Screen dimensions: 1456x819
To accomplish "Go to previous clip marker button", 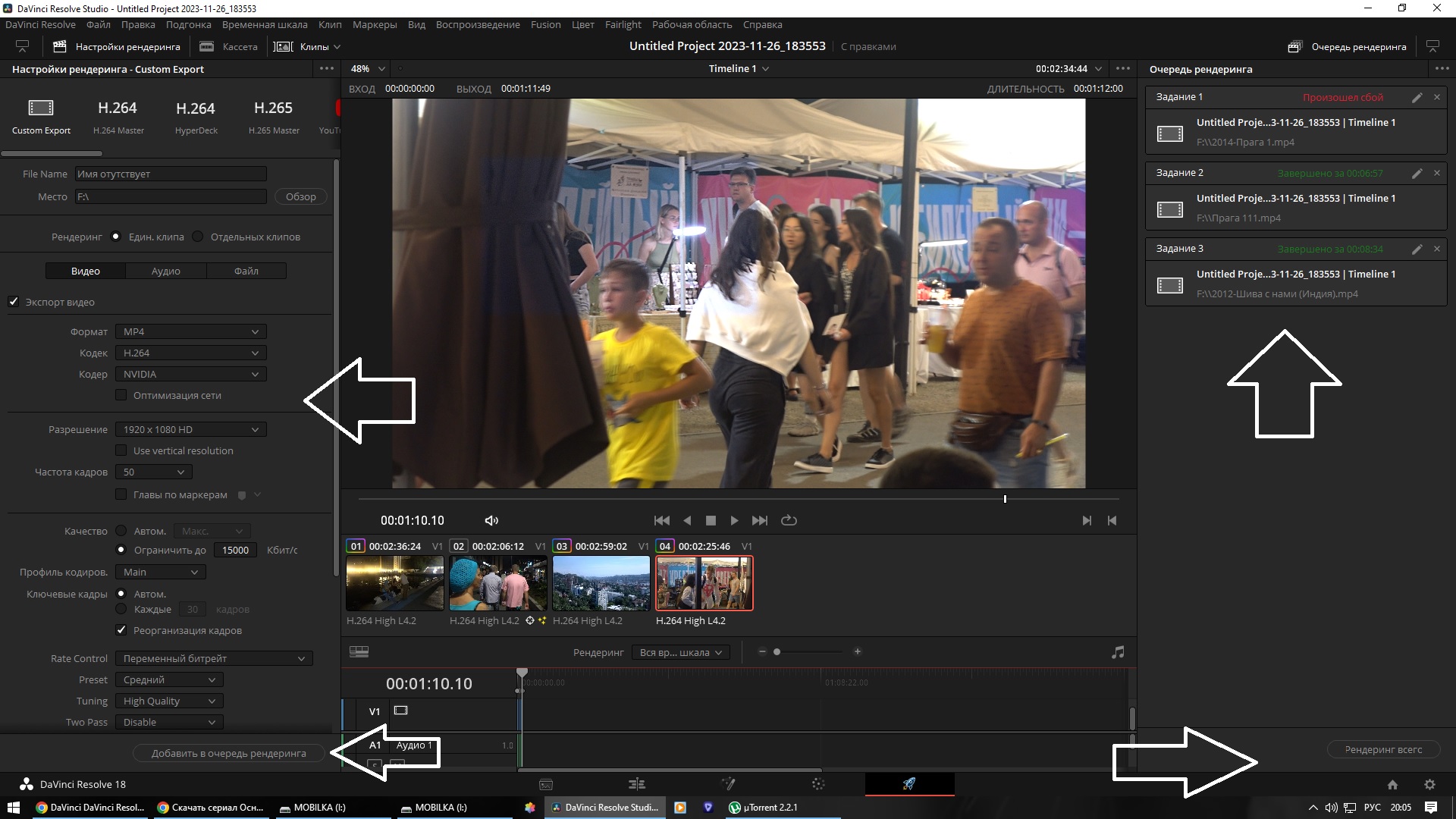I will pyautogui.click(x=1112, y=520).
